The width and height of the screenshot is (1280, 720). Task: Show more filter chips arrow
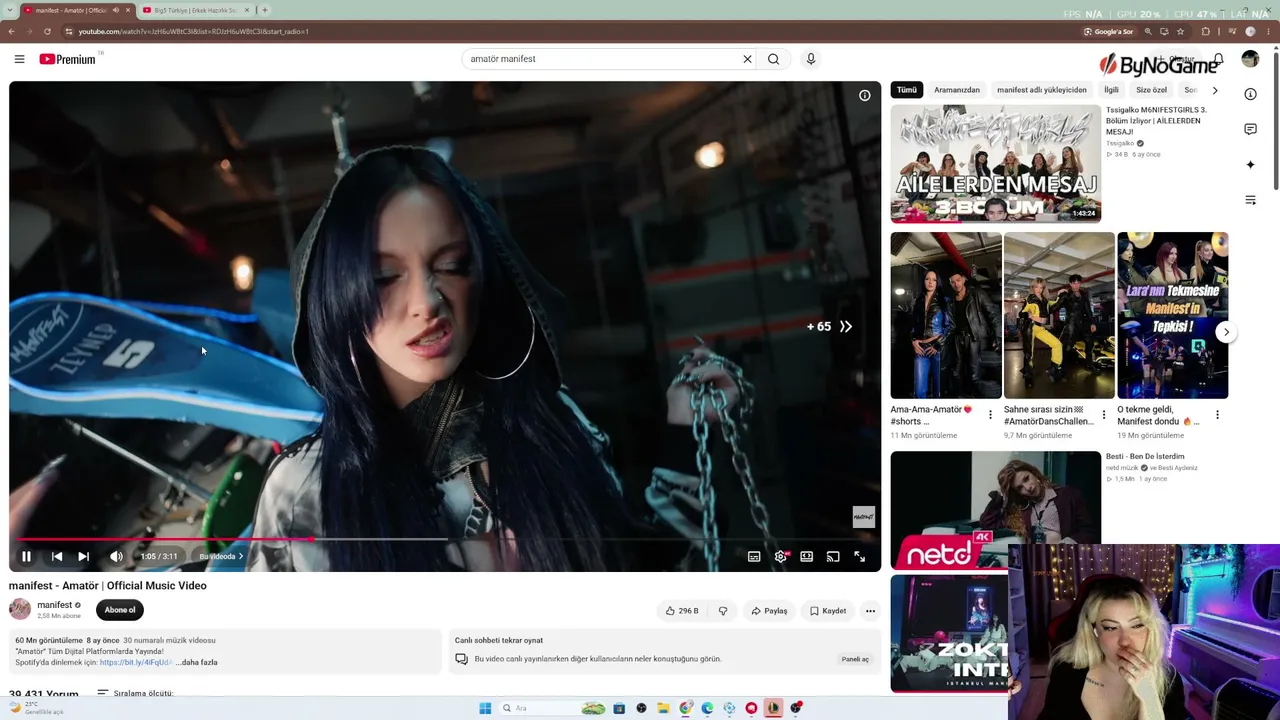[x=1215, y=90]
